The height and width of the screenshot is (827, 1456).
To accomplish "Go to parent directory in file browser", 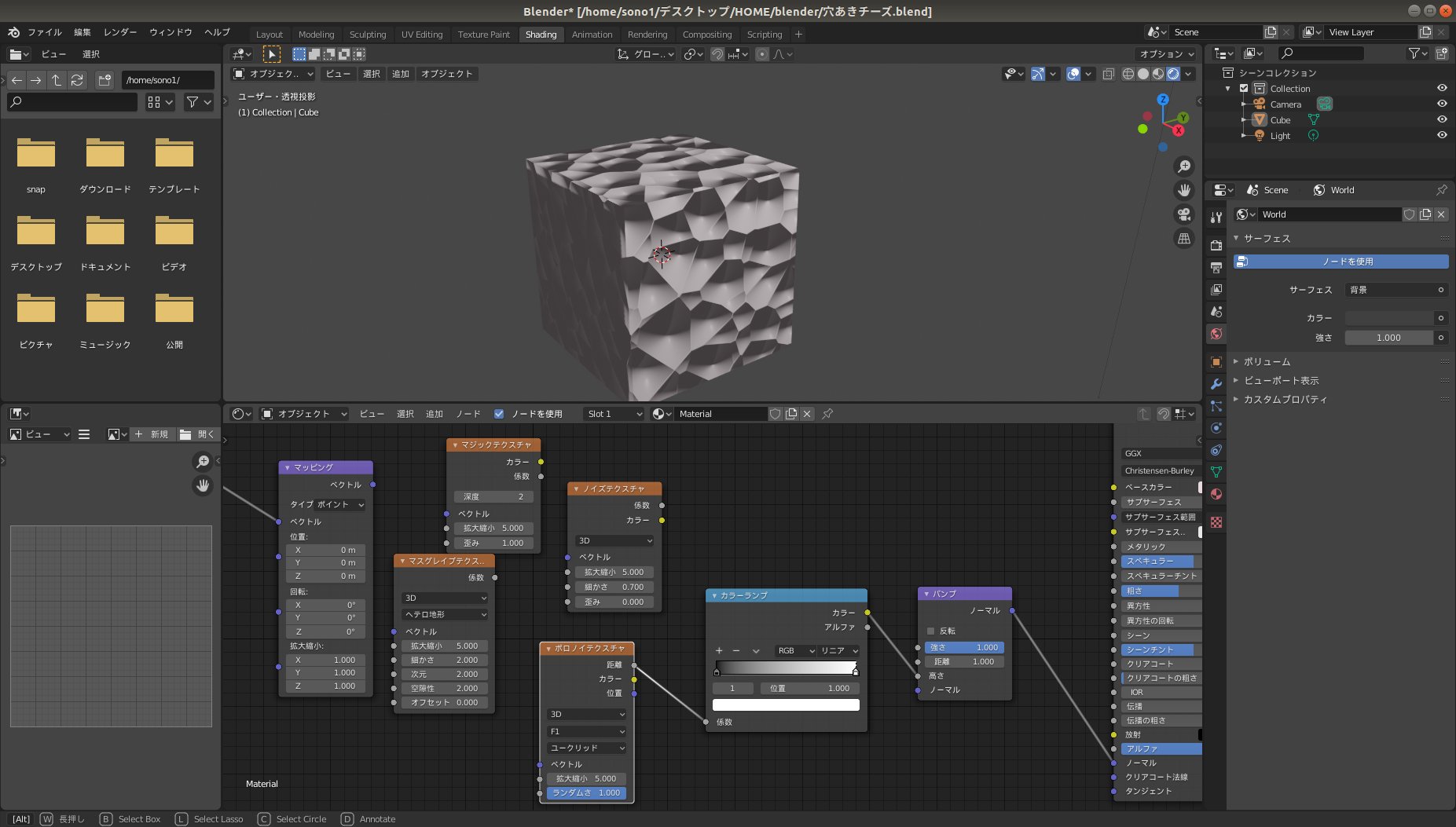I will [x=57, y=80].
